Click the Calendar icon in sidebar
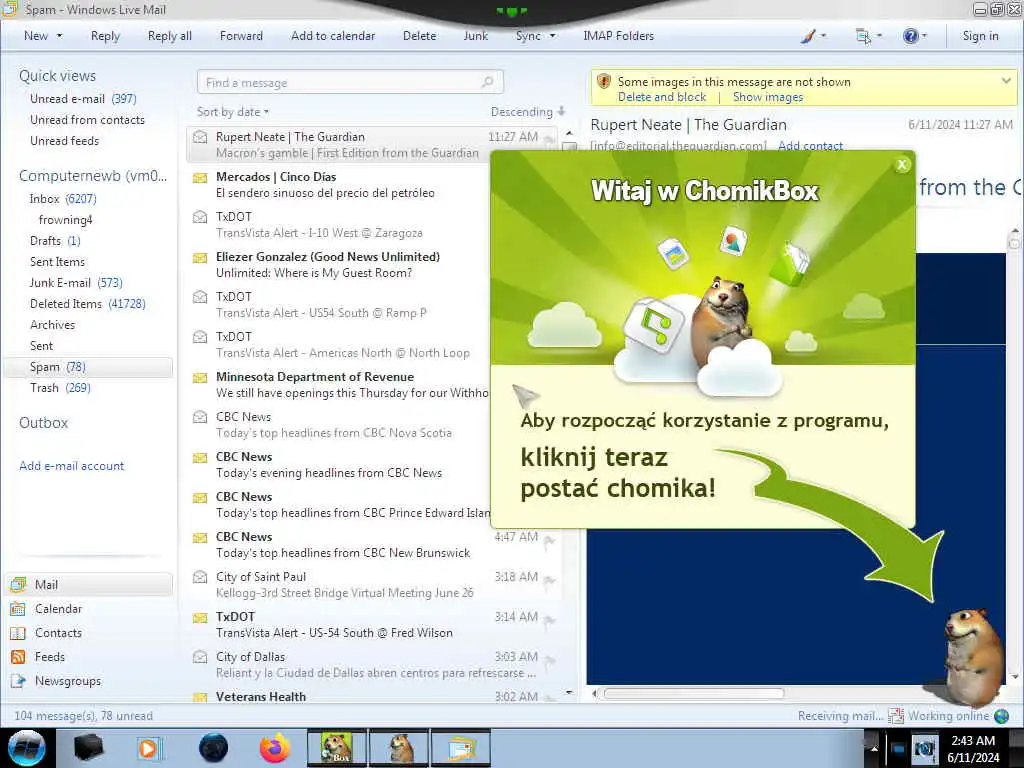Image resolution: width=1024 pixels, height=768 pixels. (x=18, y=609)
